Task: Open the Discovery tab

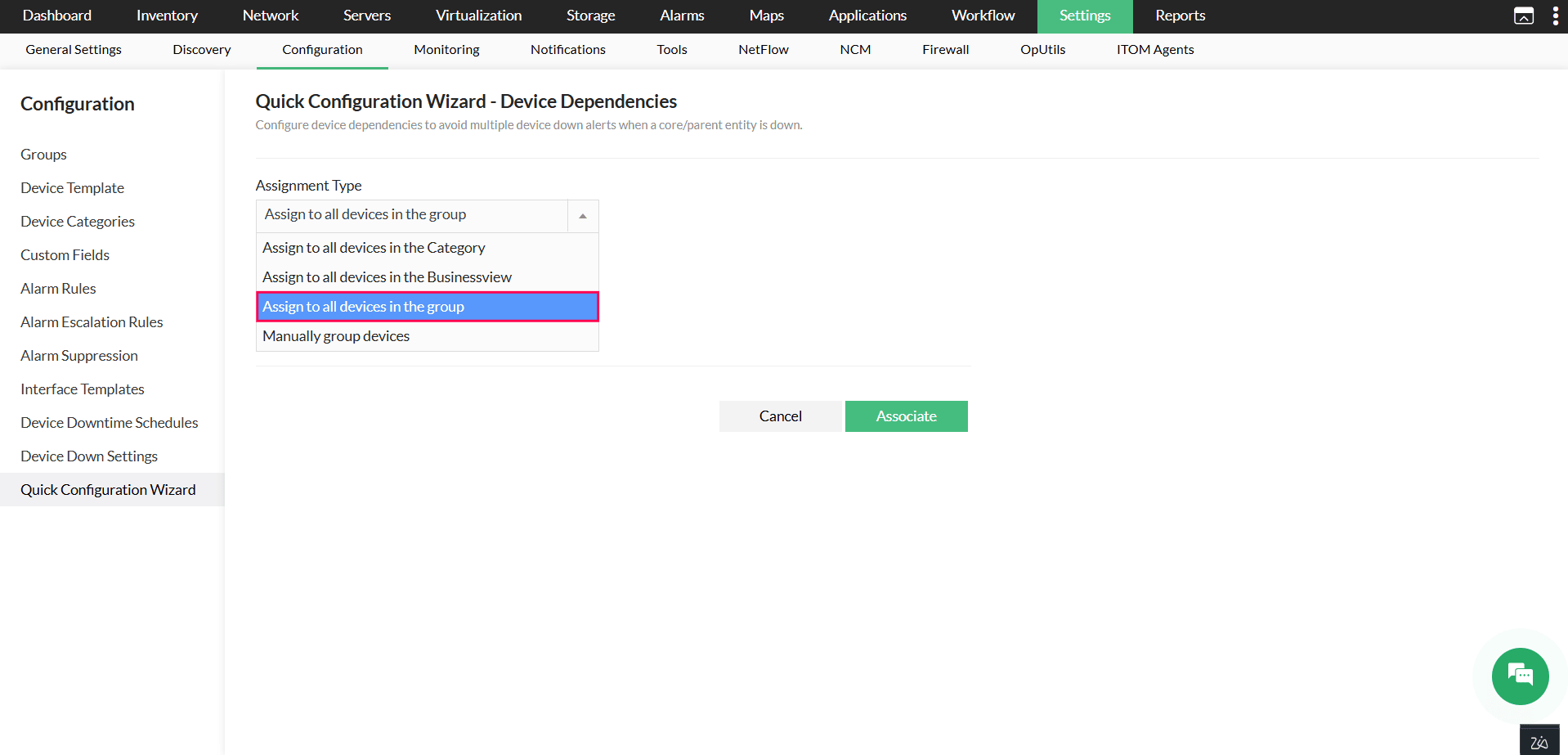Action: coord(200,49)
